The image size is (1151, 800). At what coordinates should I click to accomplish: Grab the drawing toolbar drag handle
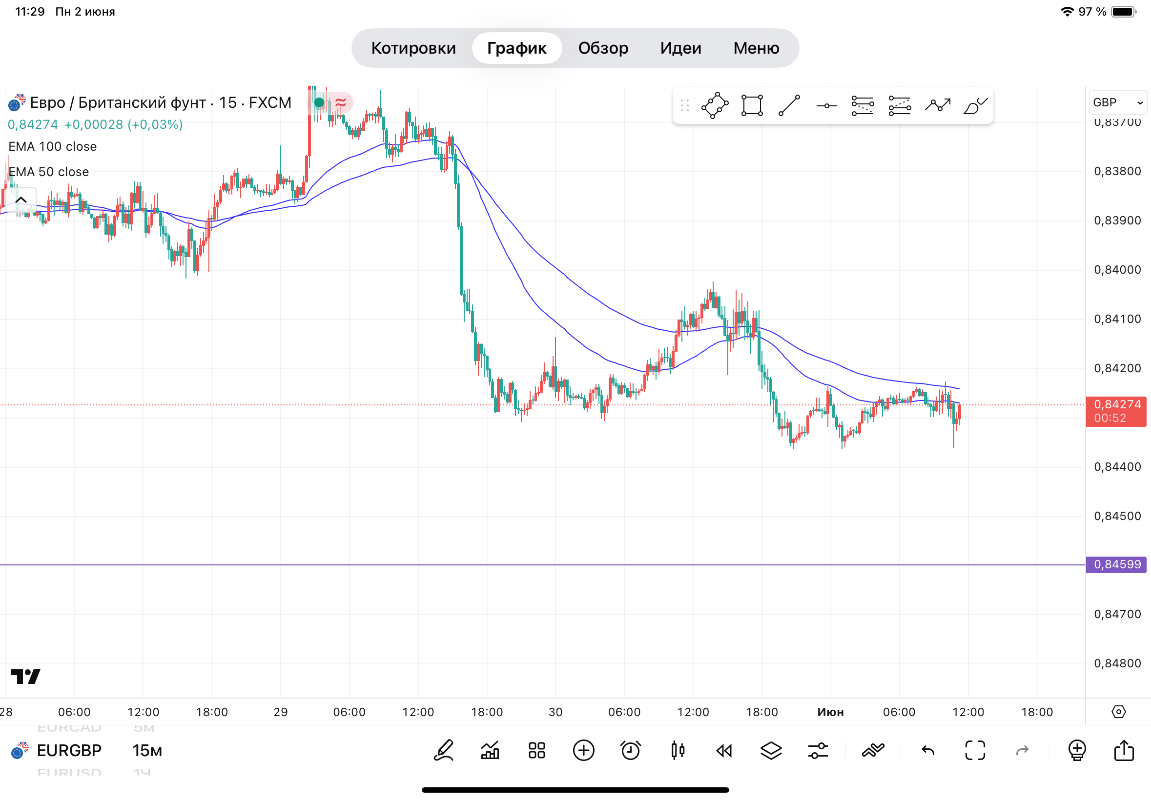685,106
